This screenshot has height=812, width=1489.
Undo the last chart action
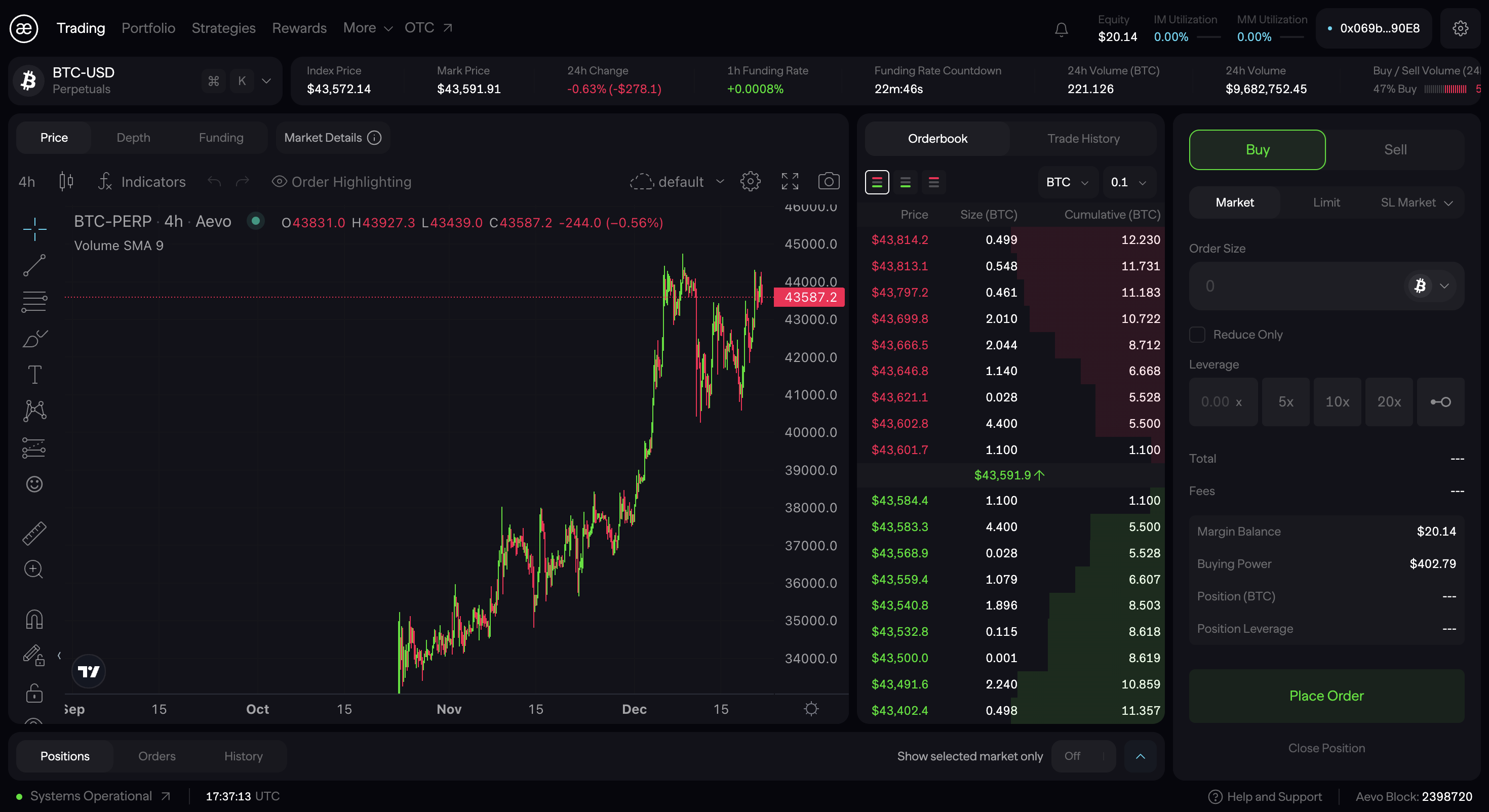[214, 181]
